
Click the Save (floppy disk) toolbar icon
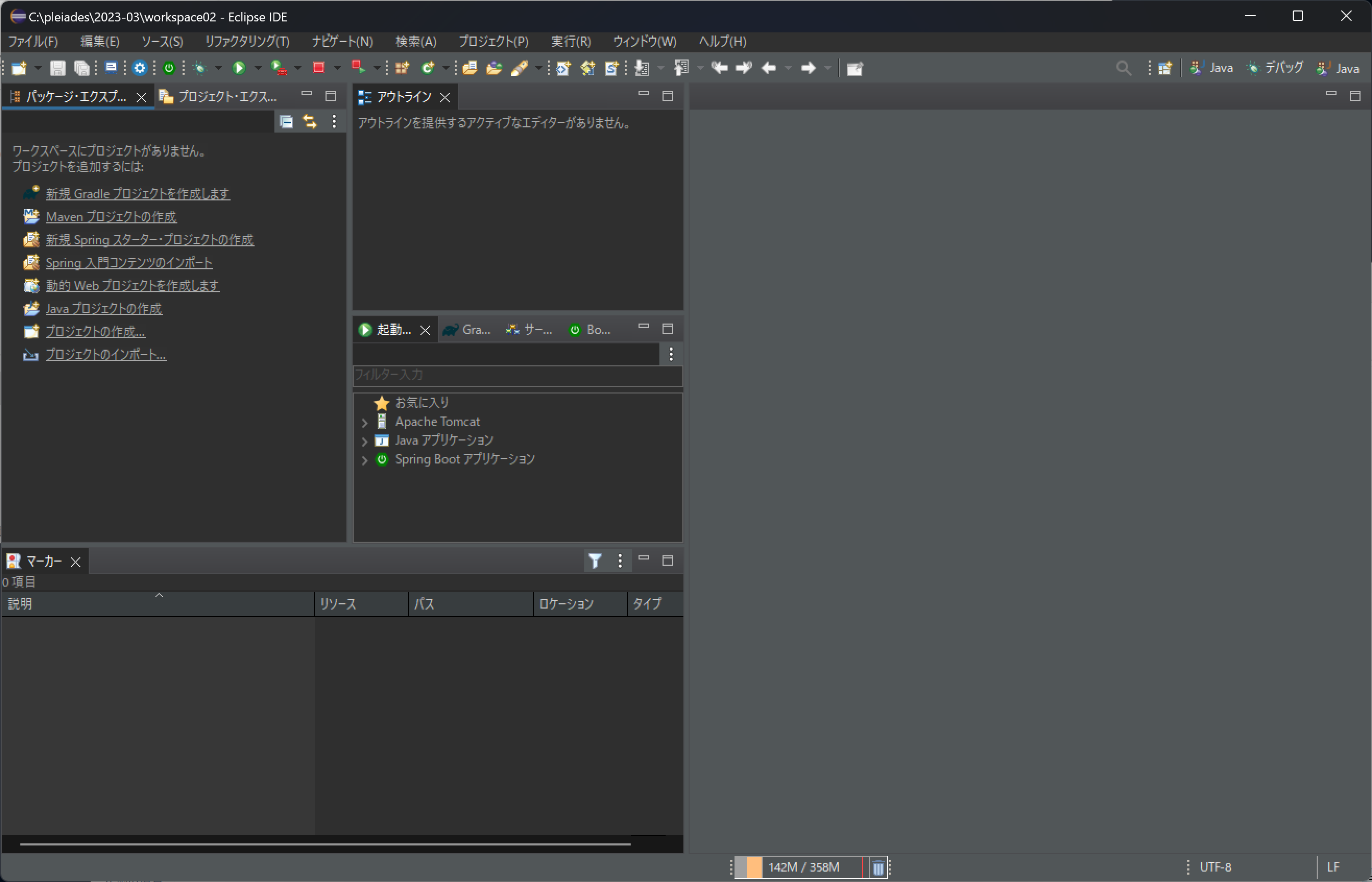(x=57, y=68)
